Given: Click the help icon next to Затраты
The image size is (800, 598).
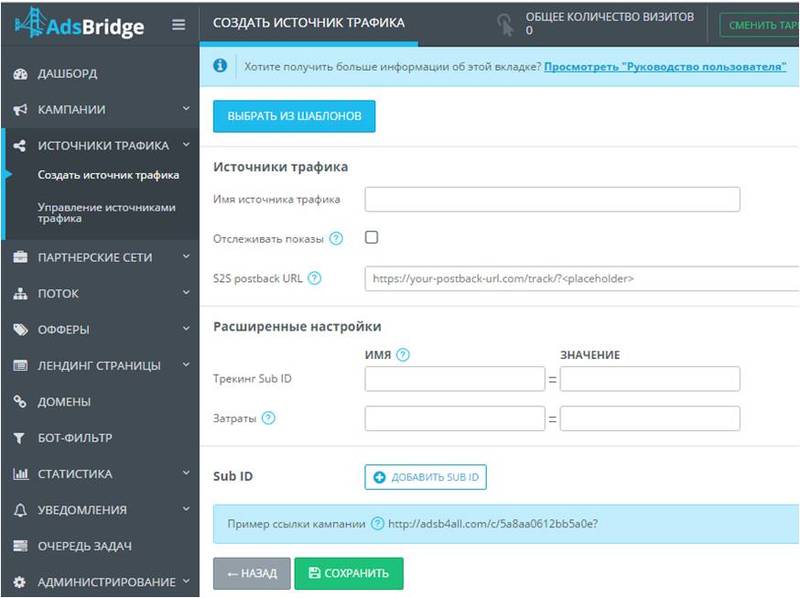Looking at the screenshot, I should [268, 419].
